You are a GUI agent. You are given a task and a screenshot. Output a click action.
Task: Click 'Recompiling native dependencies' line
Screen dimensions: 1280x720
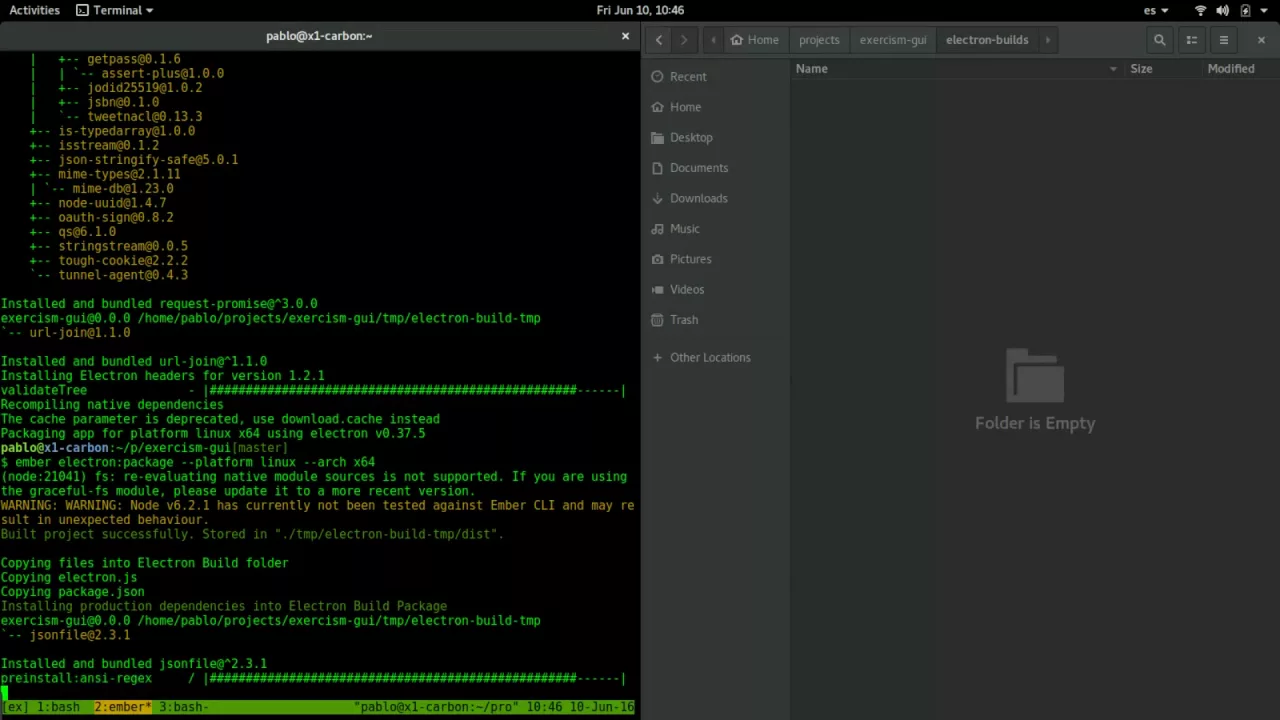coord(112,405)
